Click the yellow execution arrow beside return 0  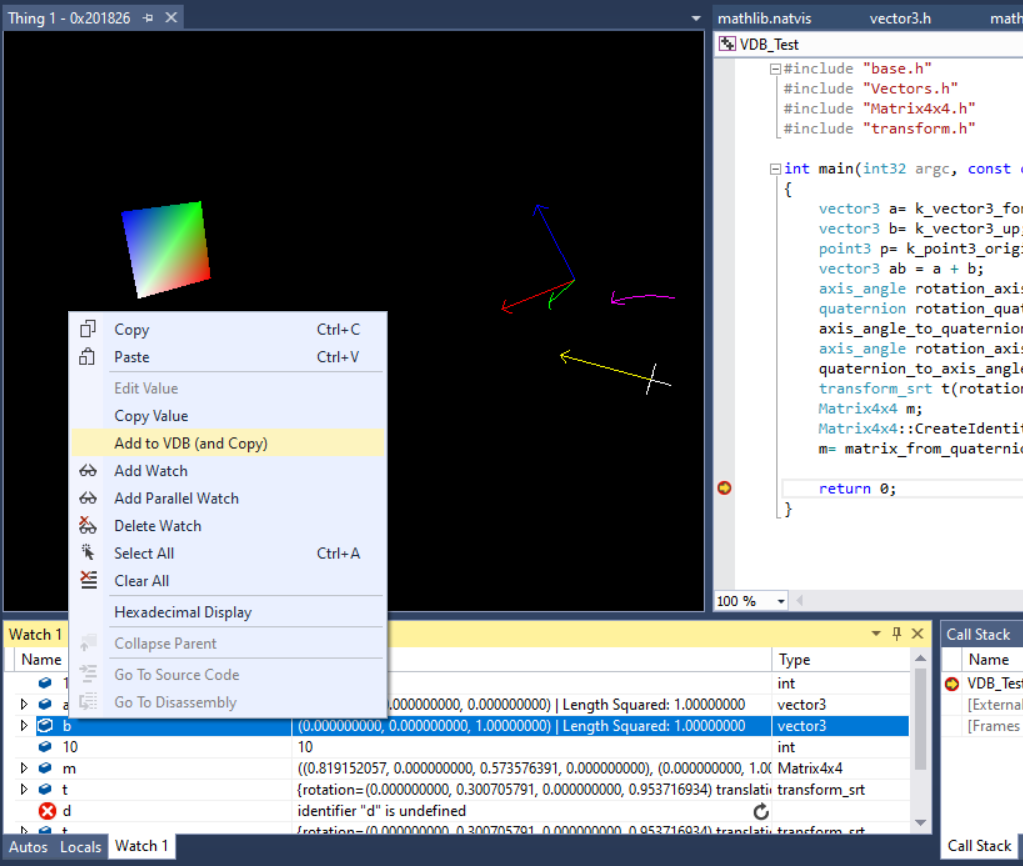tap(723, 488)
